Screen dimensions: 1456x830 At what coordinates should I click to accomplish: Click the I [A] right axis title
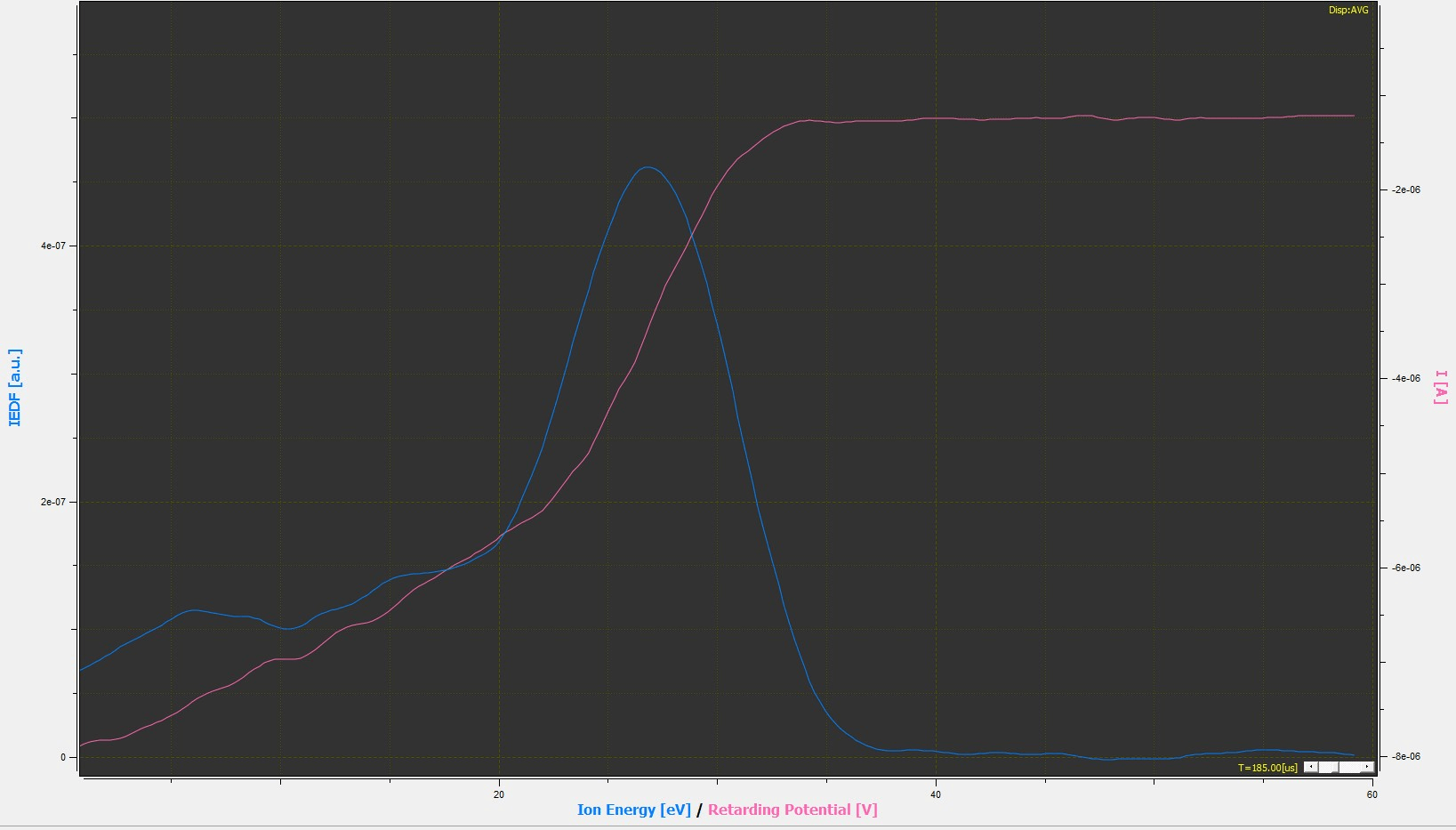coord(1441,387)
